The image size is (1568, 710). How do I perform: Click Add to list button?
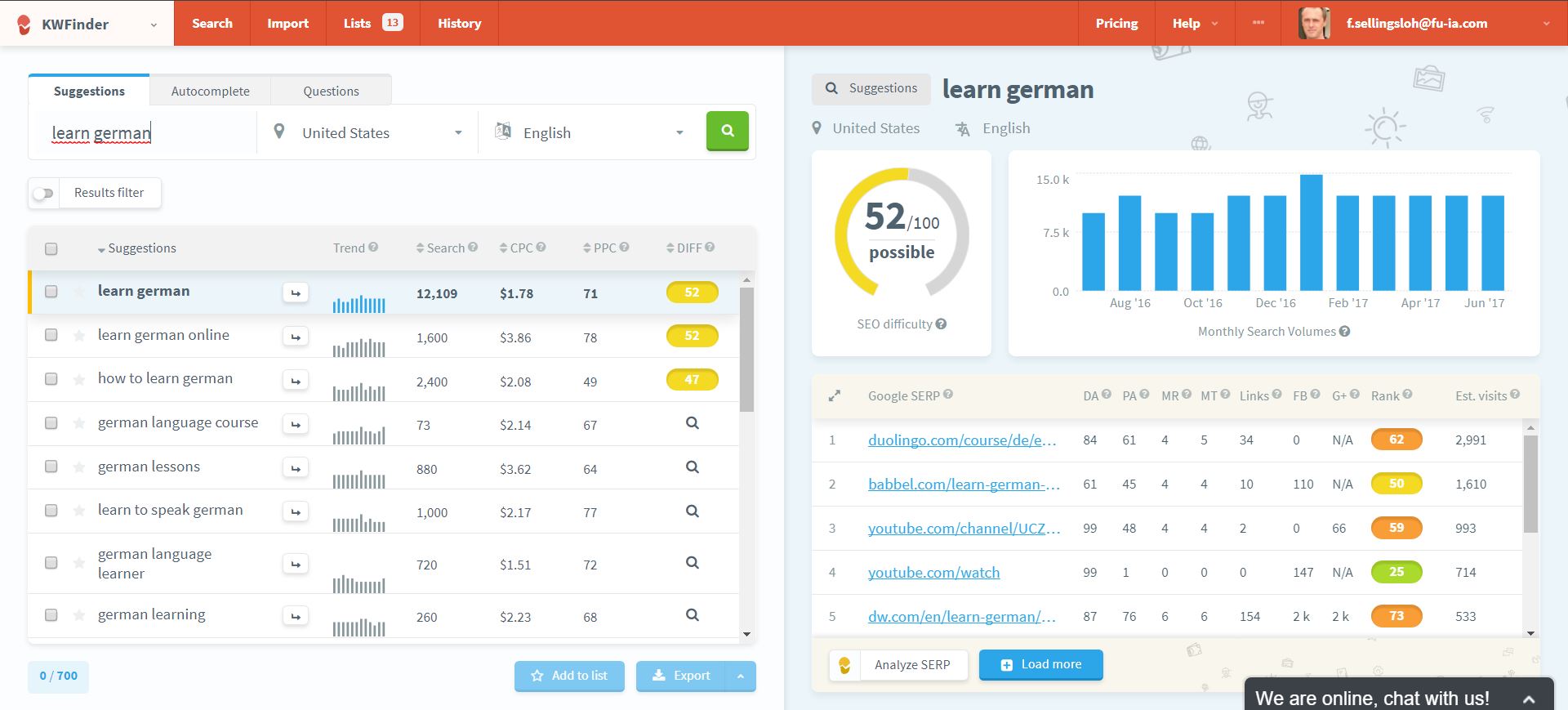coord(569,676)
